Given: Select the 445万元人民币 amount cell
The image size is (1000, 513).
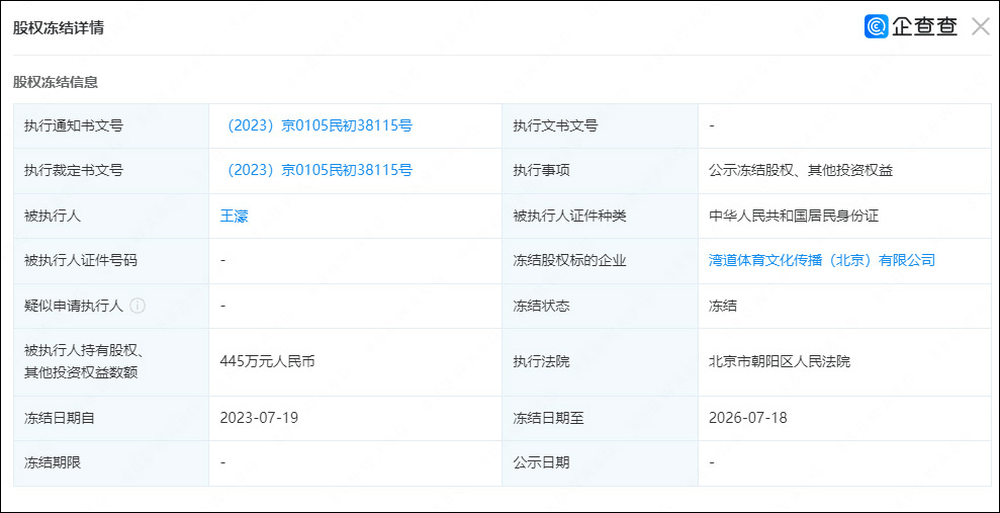Looking at the screenshot, I should click(x=355, y=362).
